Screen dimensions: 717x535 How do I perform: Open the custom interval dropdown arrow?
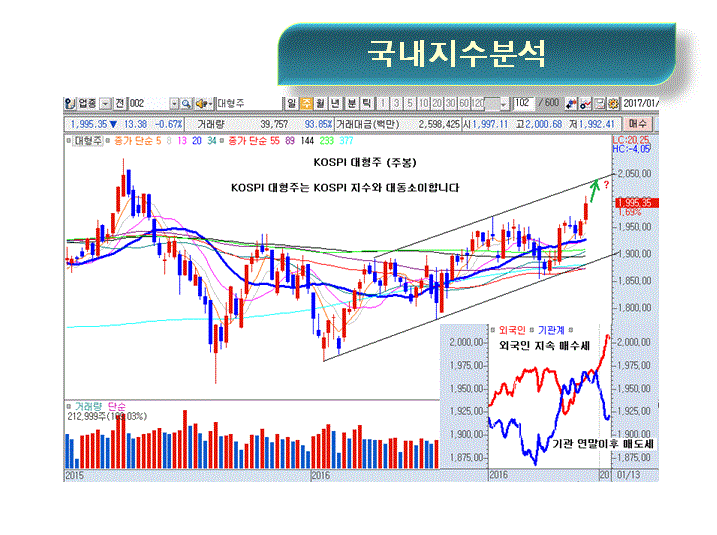(503, 105)
